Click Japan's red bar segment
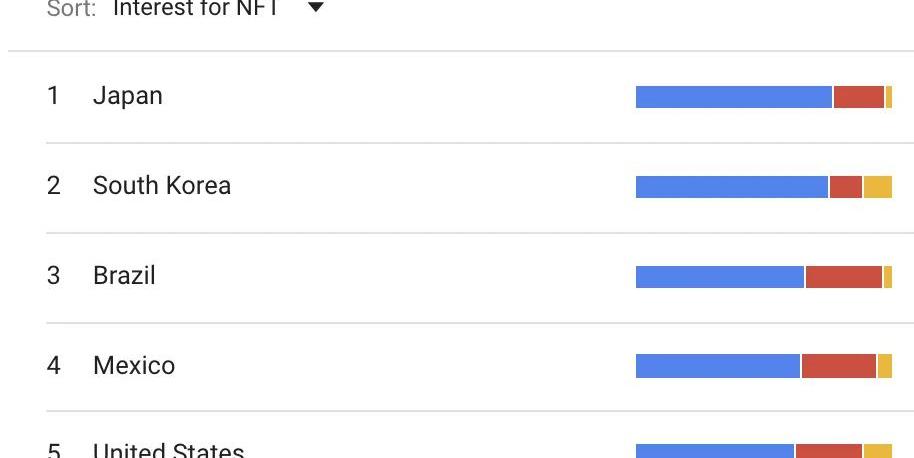Screen dimensions: 914x458 click(859, 97)
